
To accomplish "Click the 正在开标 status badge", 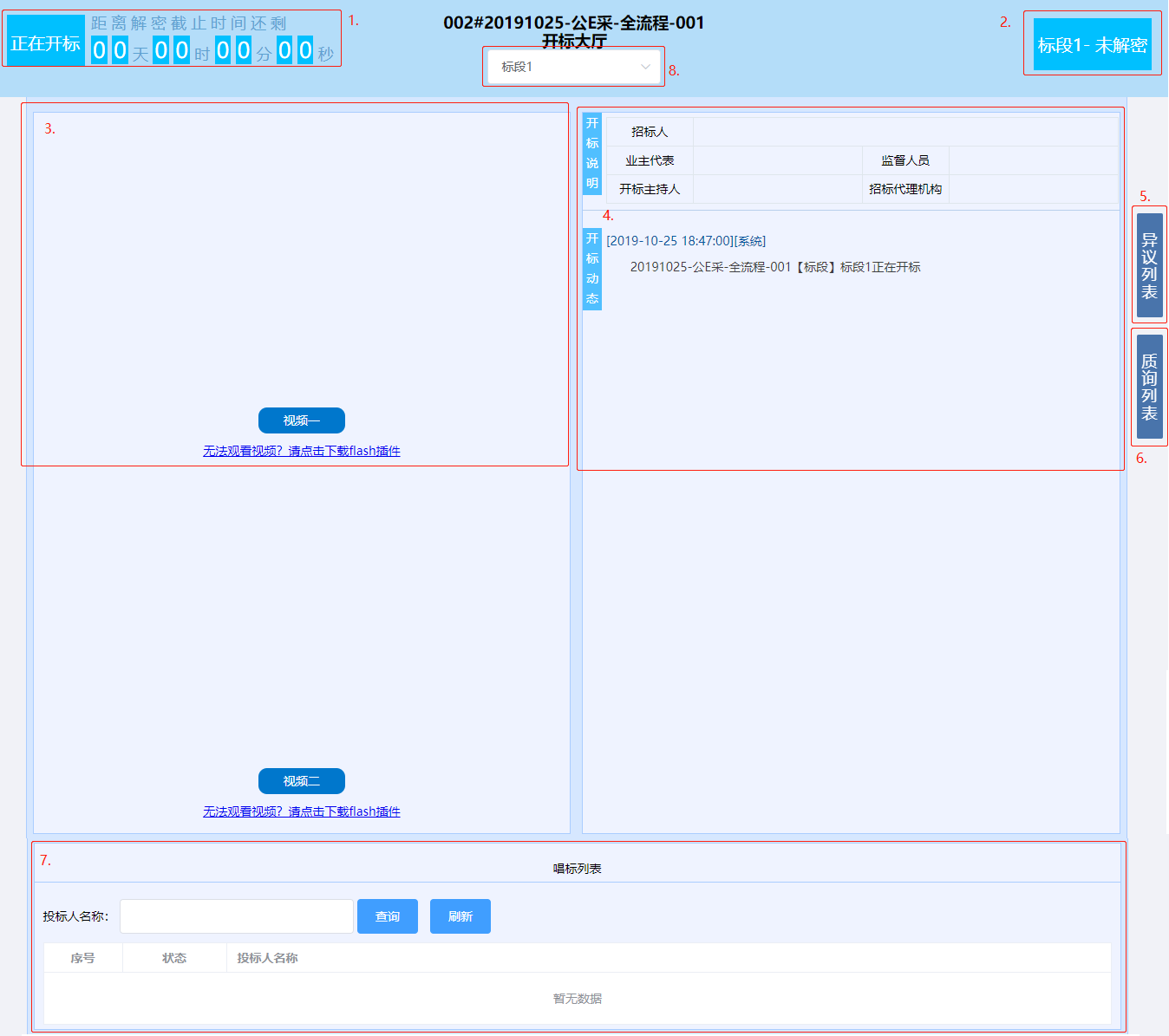I will pos(46,42).
